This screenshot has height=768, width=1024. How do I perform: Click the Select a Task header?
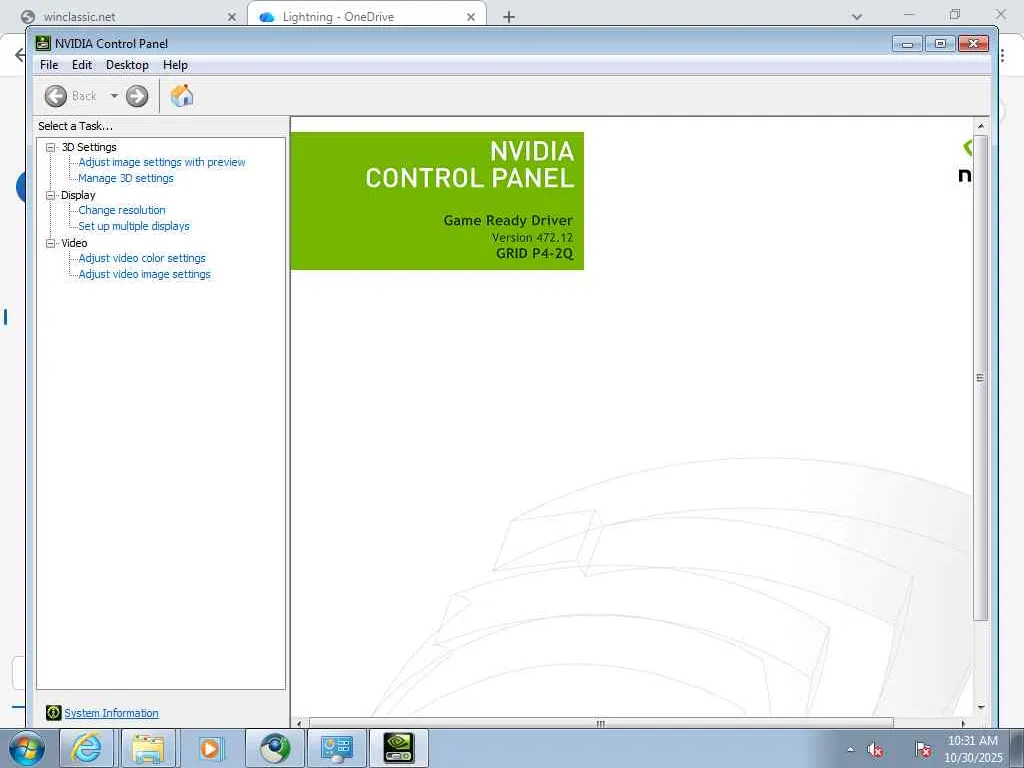coord(76,126)
